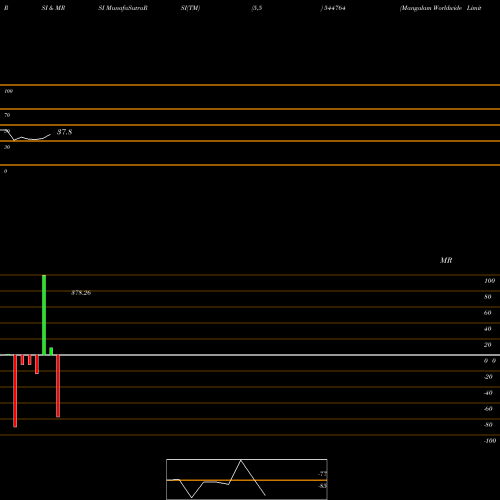500x500 pixels.
Task: Click the '-60' label on the MR axis
Action: tap(488, 409)
